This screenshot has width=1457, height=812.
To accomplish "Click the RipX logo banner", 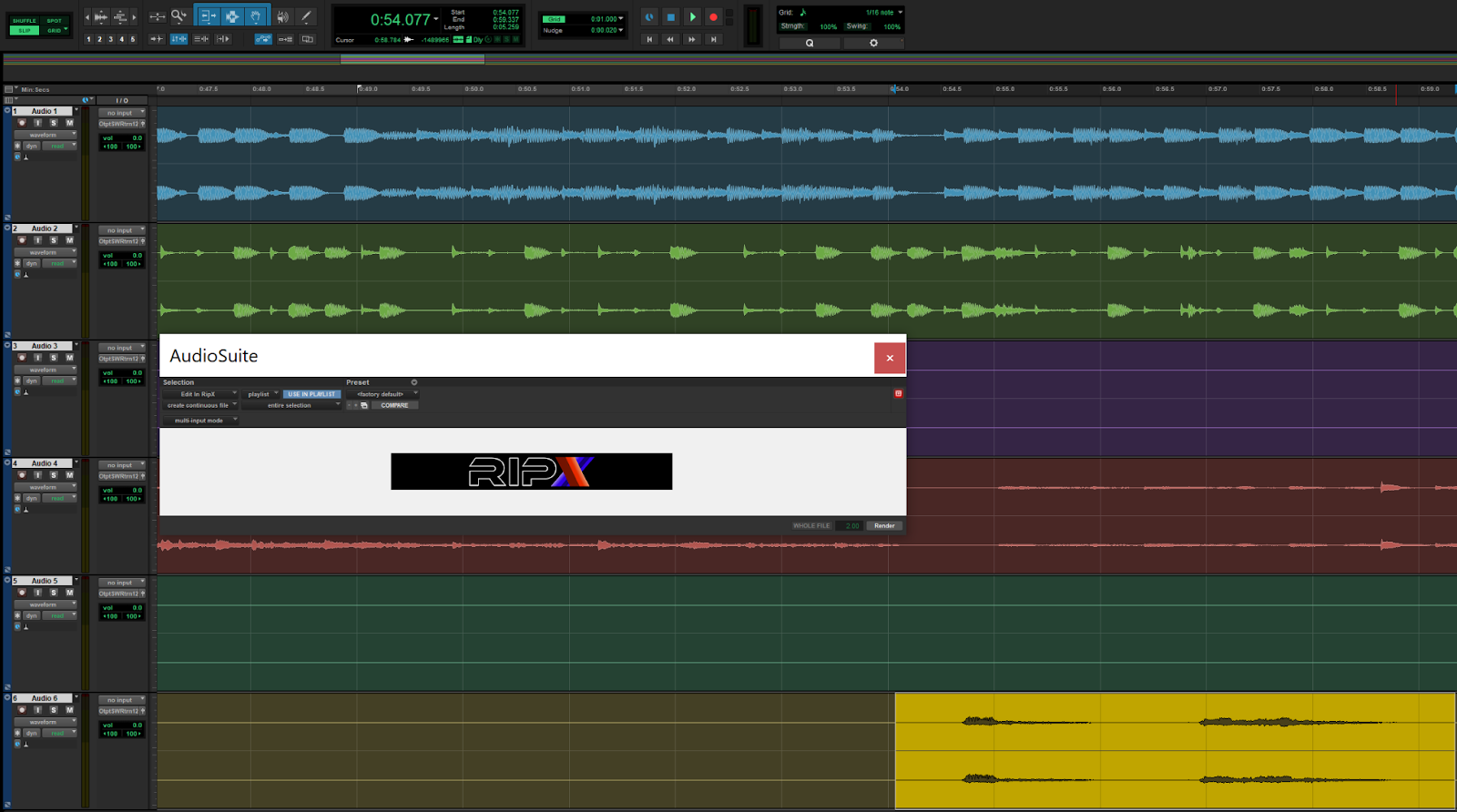I will click(532, 472).
